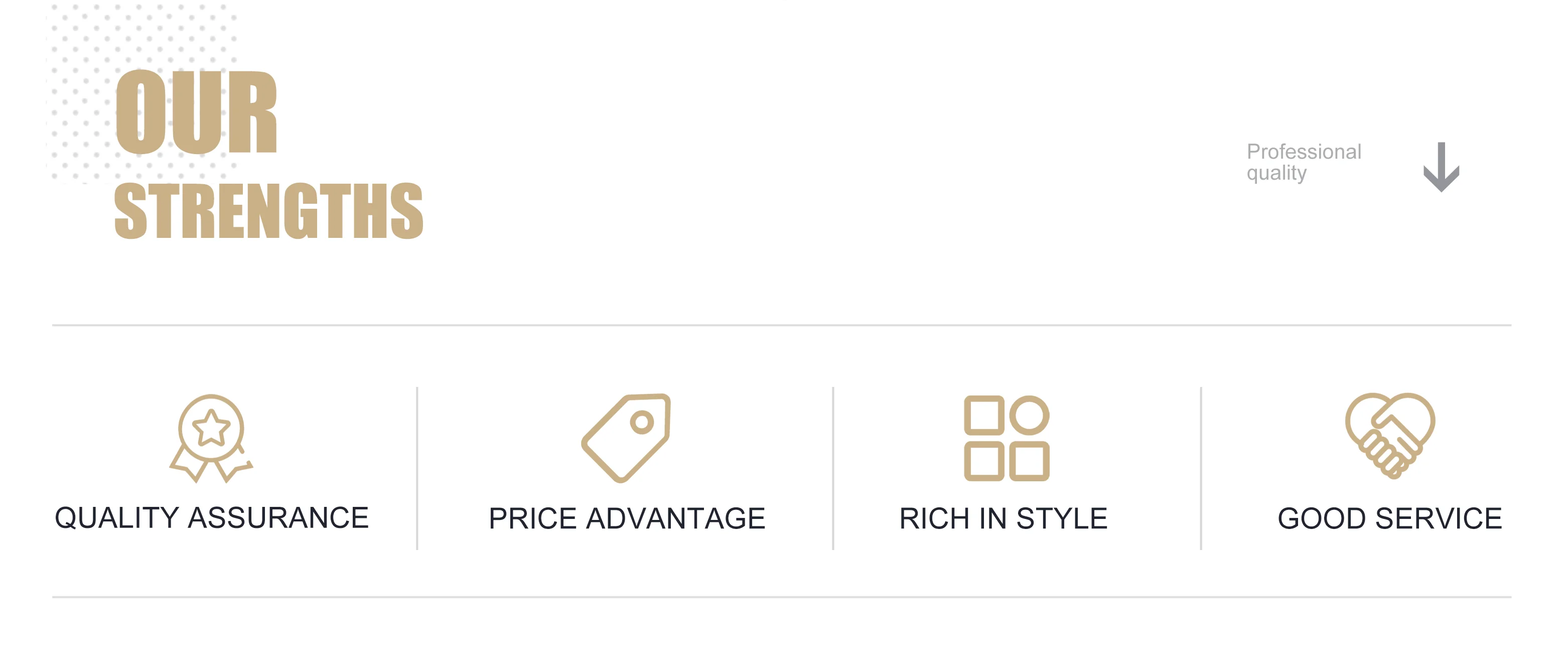Click the divider between Rich in Style and Good Service
1568x671 pixels.
pyautogui.click(x=1200, y=468)
